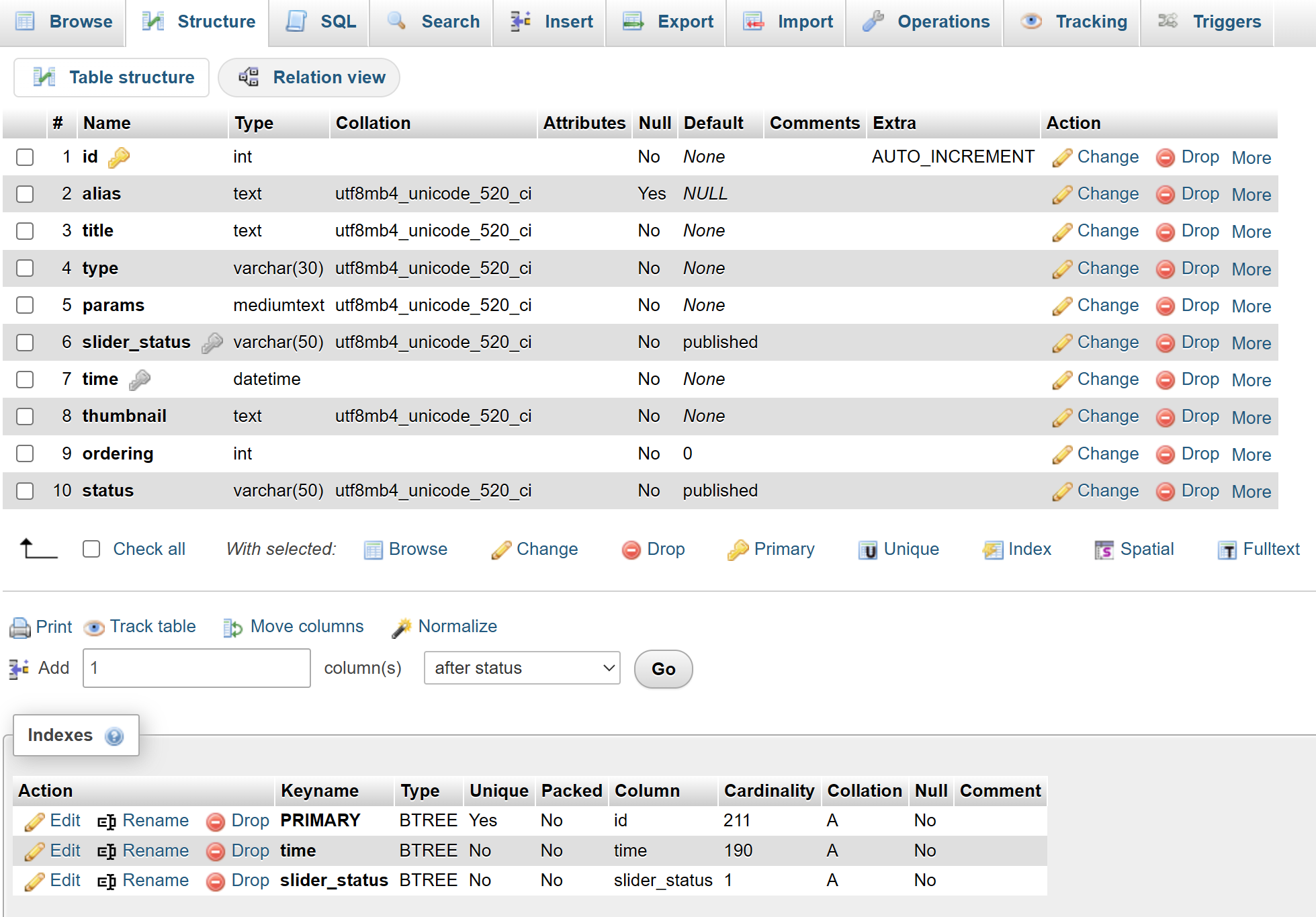This screenshot has height=917, width=1316.
Task: Open the Relation view tab
Action: tap(310, 78)
